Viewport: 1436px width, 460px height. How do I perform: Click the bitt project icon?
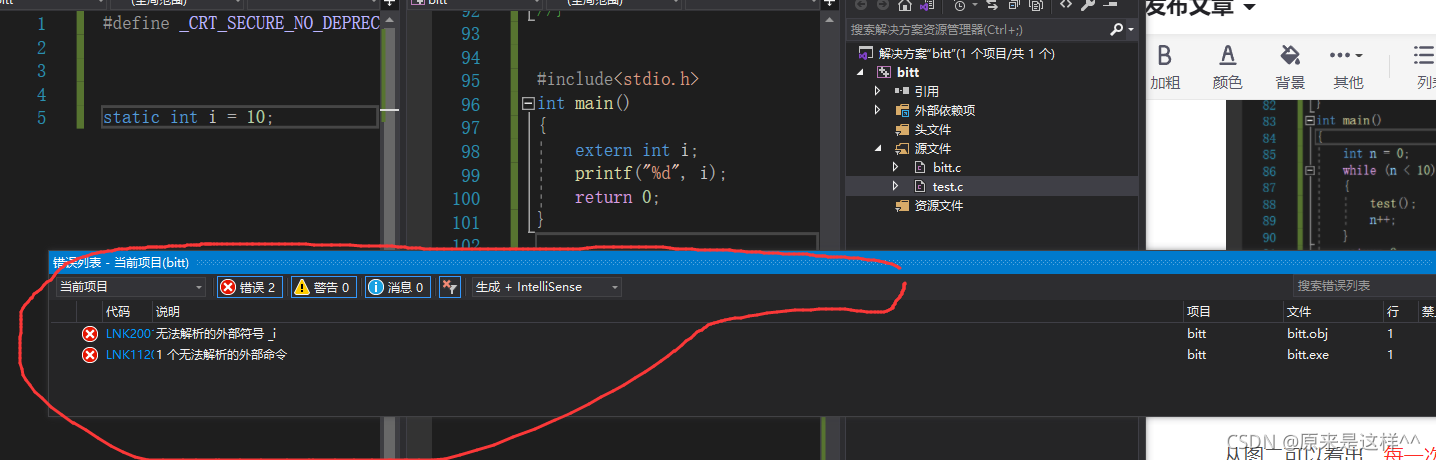pyautogui.click(x=883, y=72)
